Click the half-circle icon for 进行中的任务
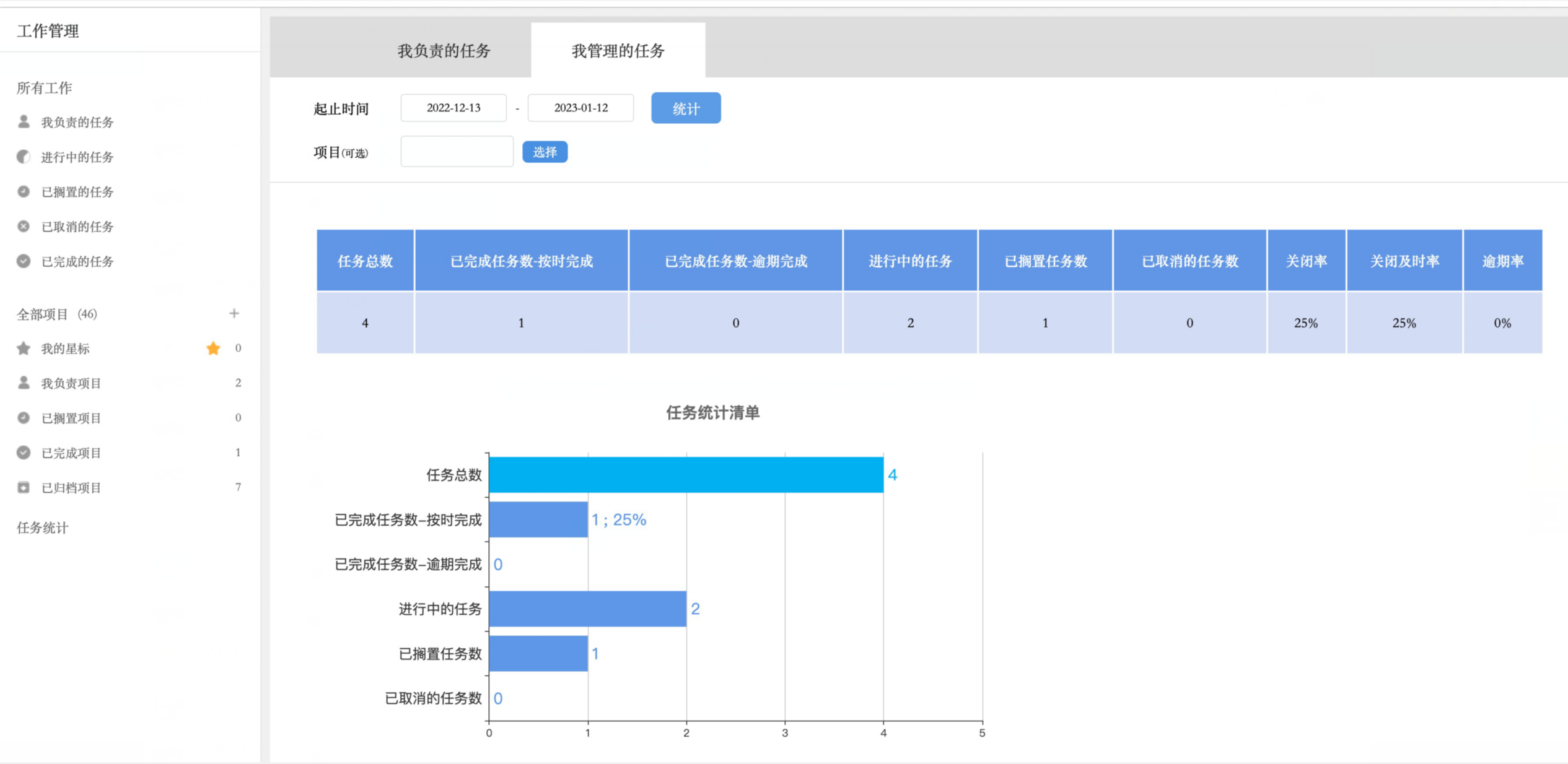The width and height of the screenshot is (1568, 764). tap(24, 157)
